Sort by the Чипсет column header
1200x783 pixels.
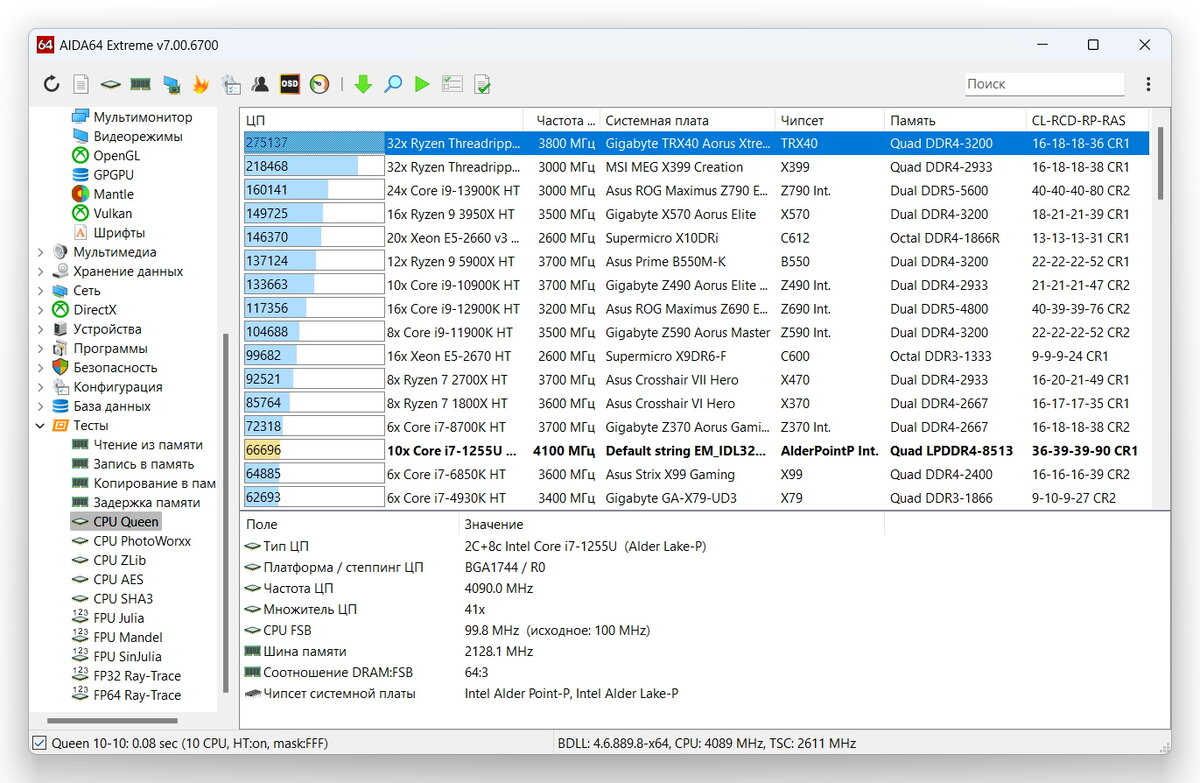(829, 120)
